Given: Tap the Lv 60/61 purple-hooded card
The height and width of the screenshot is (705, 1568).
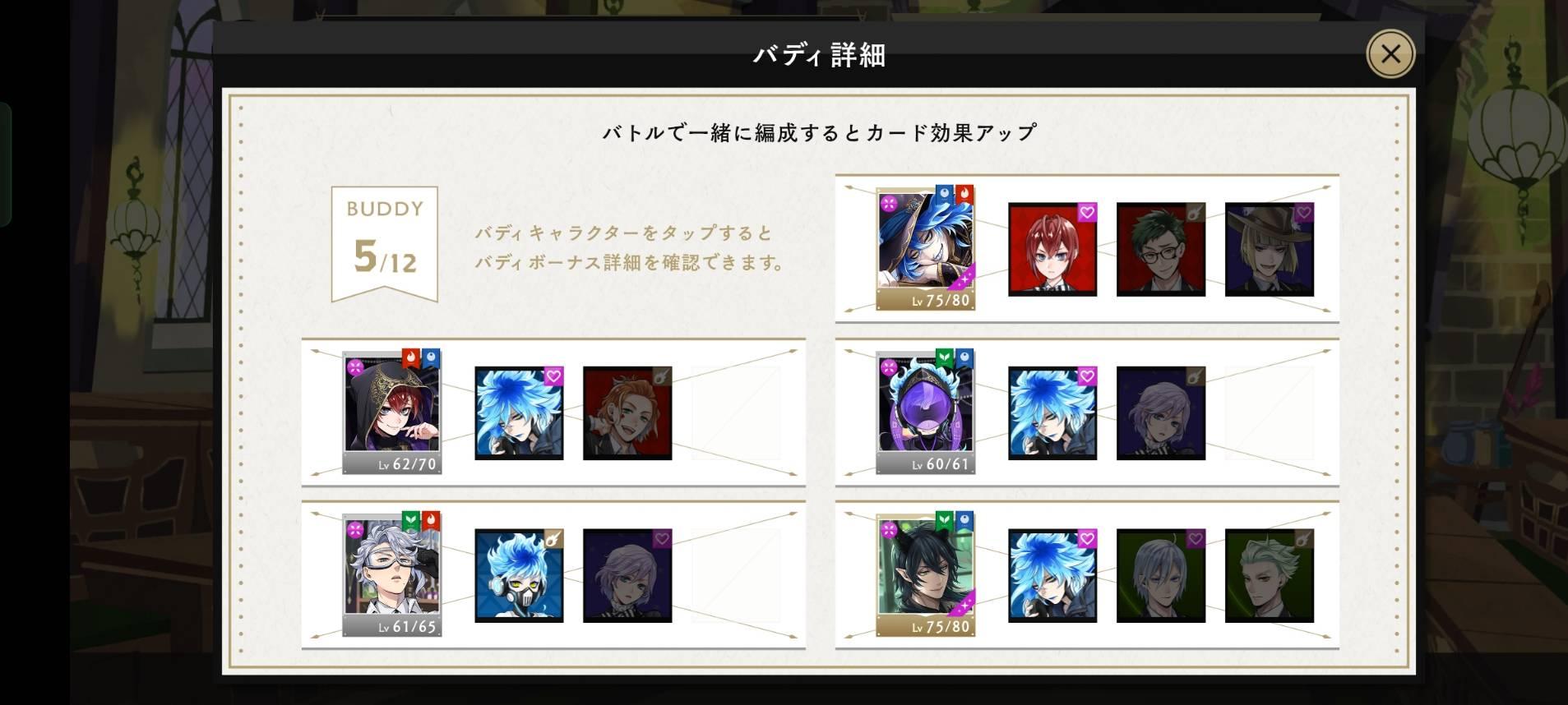Looking at the screenshot, I should point(926,412).
